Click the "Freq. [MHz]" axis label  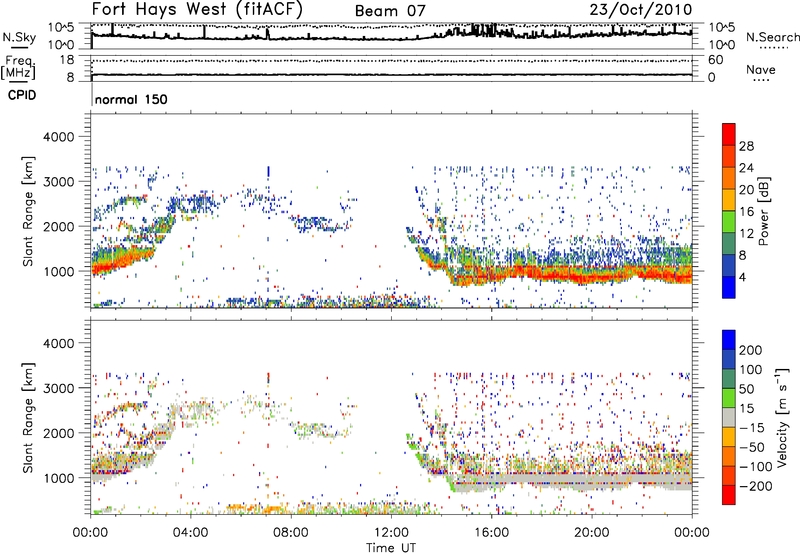click(18, 67)
